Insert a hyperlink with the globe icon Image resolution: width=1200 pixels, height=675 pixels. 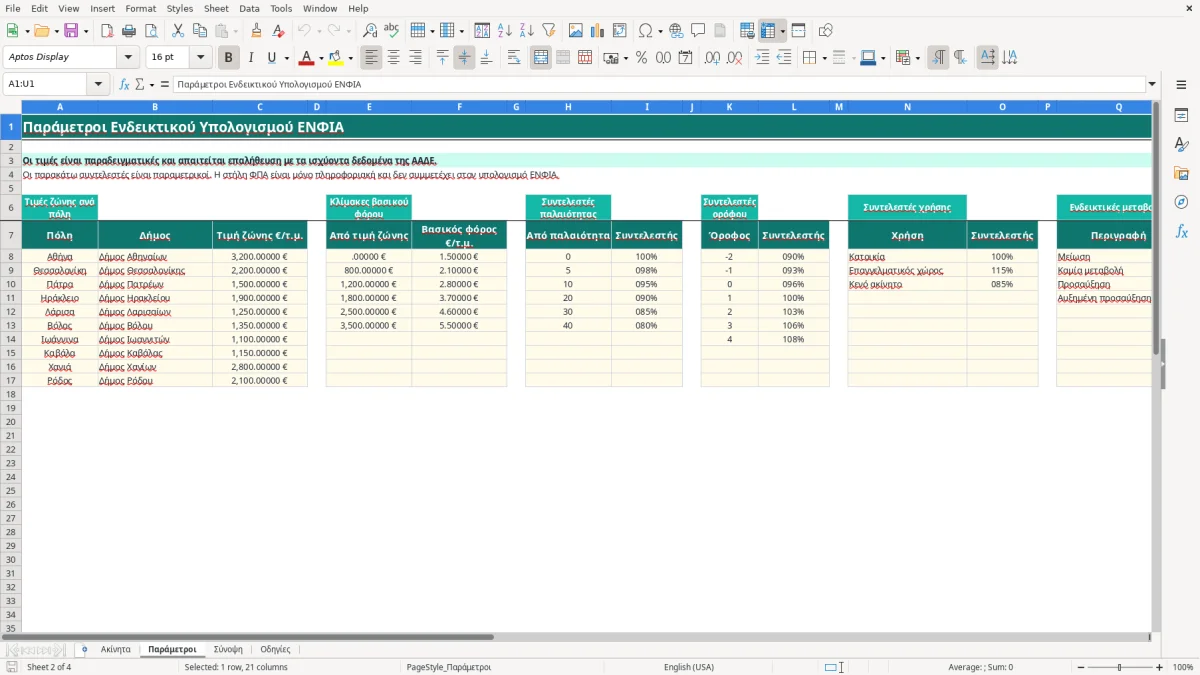676,31
